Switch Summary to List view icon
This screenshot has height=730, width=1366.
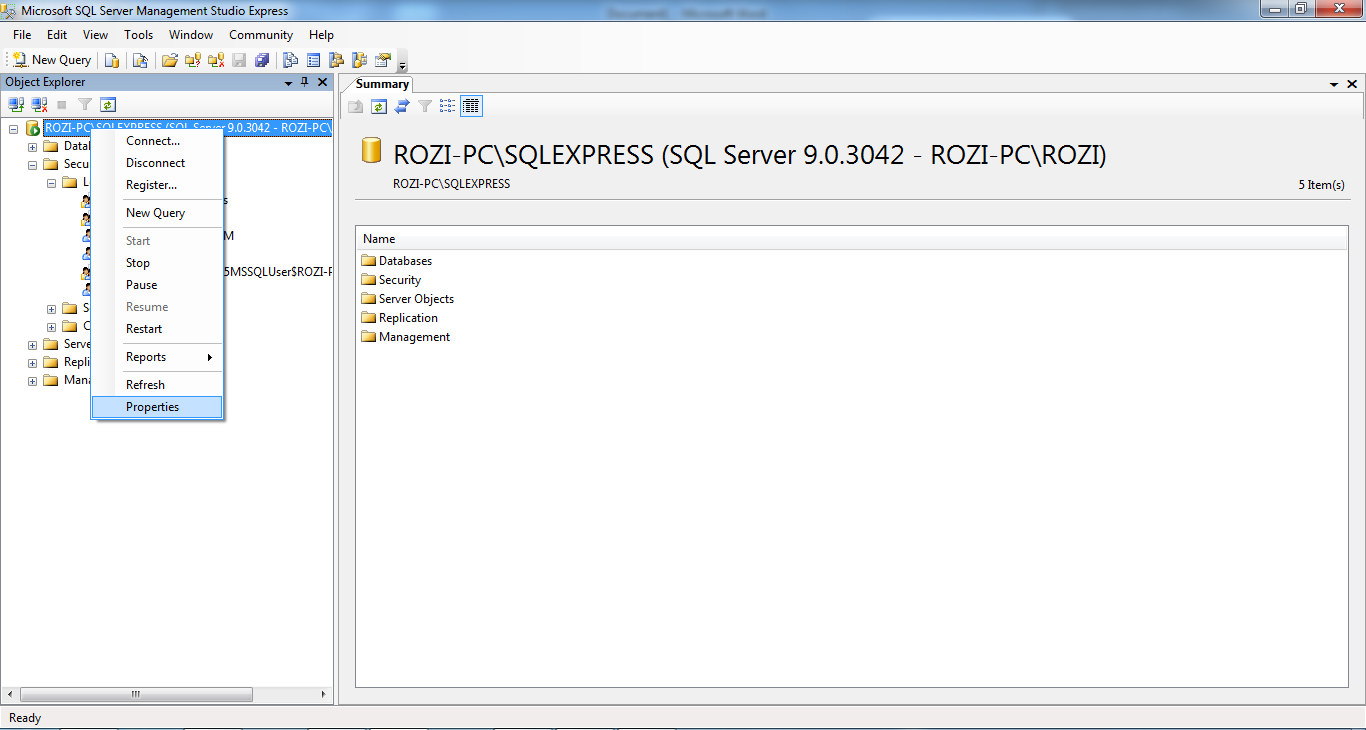tap(447, 106)
